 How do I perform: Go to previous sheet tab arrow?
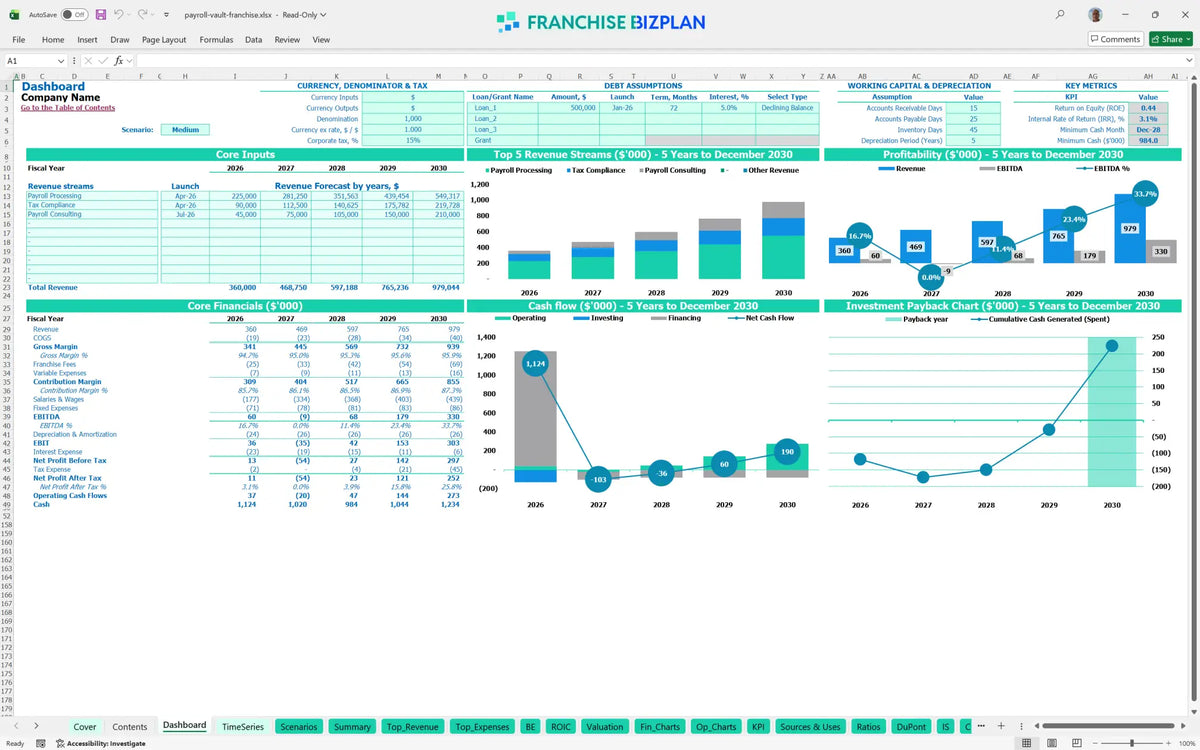click(x=15, y=726)
